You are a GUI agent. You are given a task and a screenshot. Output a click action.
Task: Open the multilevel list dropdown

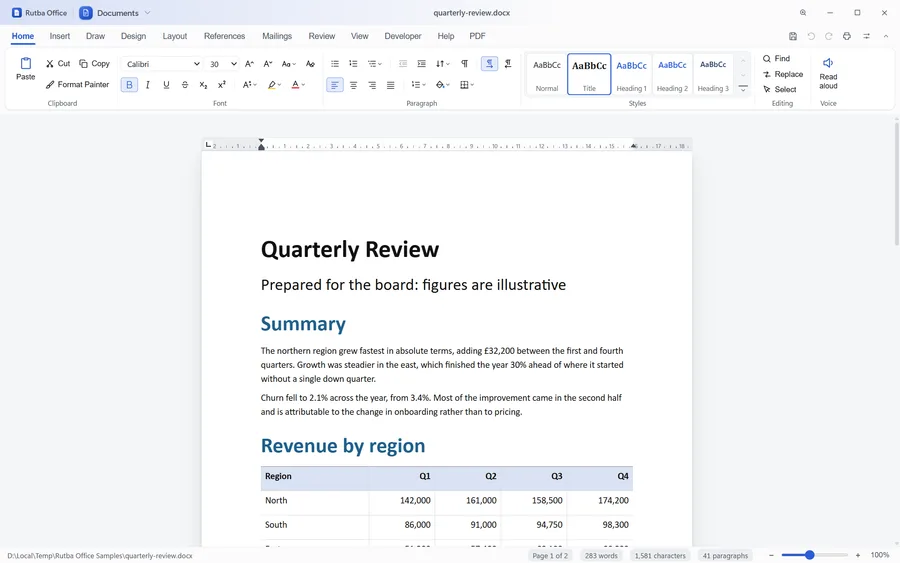(x=375, y=64)
